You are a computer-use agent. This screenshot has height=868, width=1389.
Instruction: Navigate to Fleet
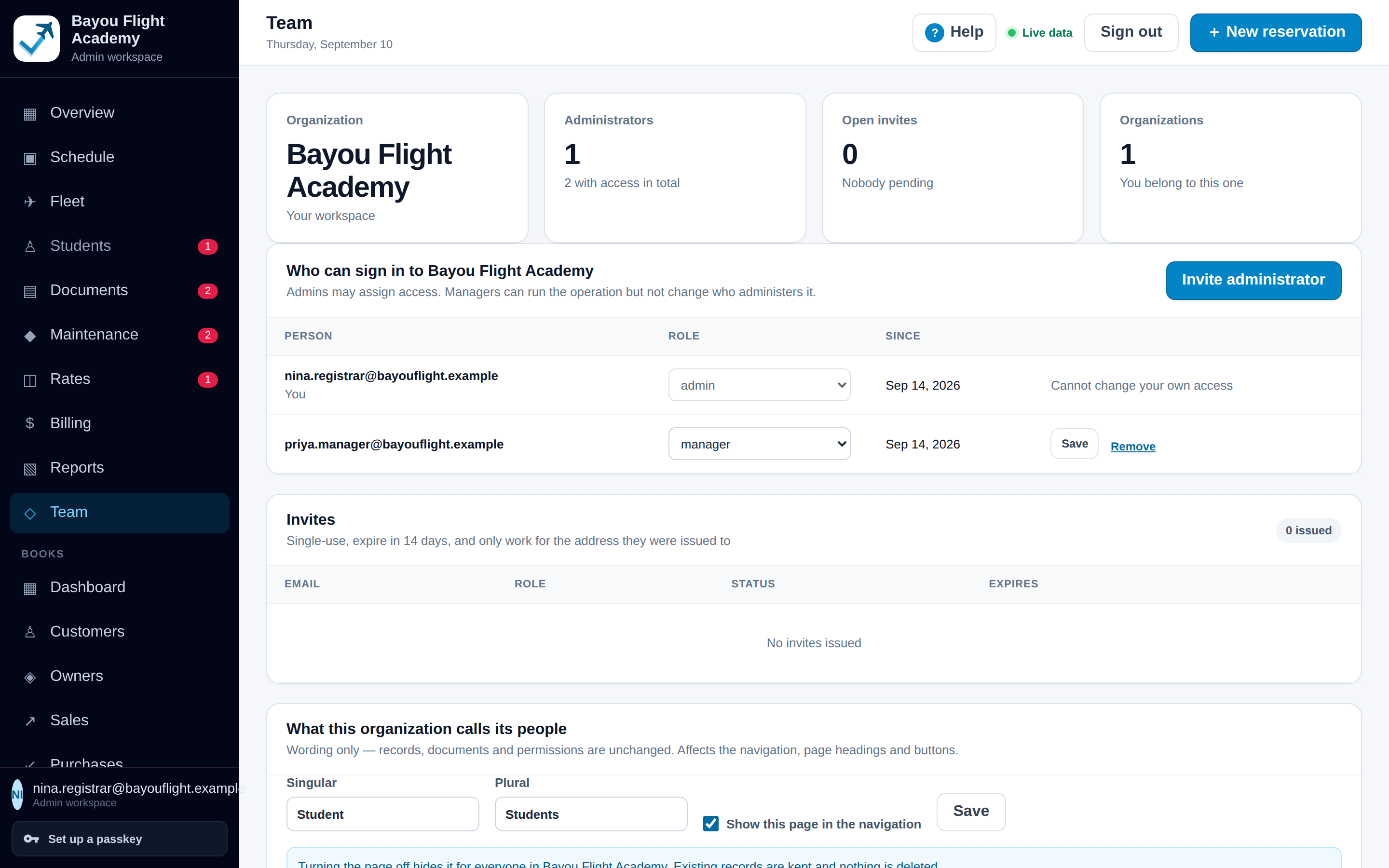pyautogui.click(x=120, y=202)
